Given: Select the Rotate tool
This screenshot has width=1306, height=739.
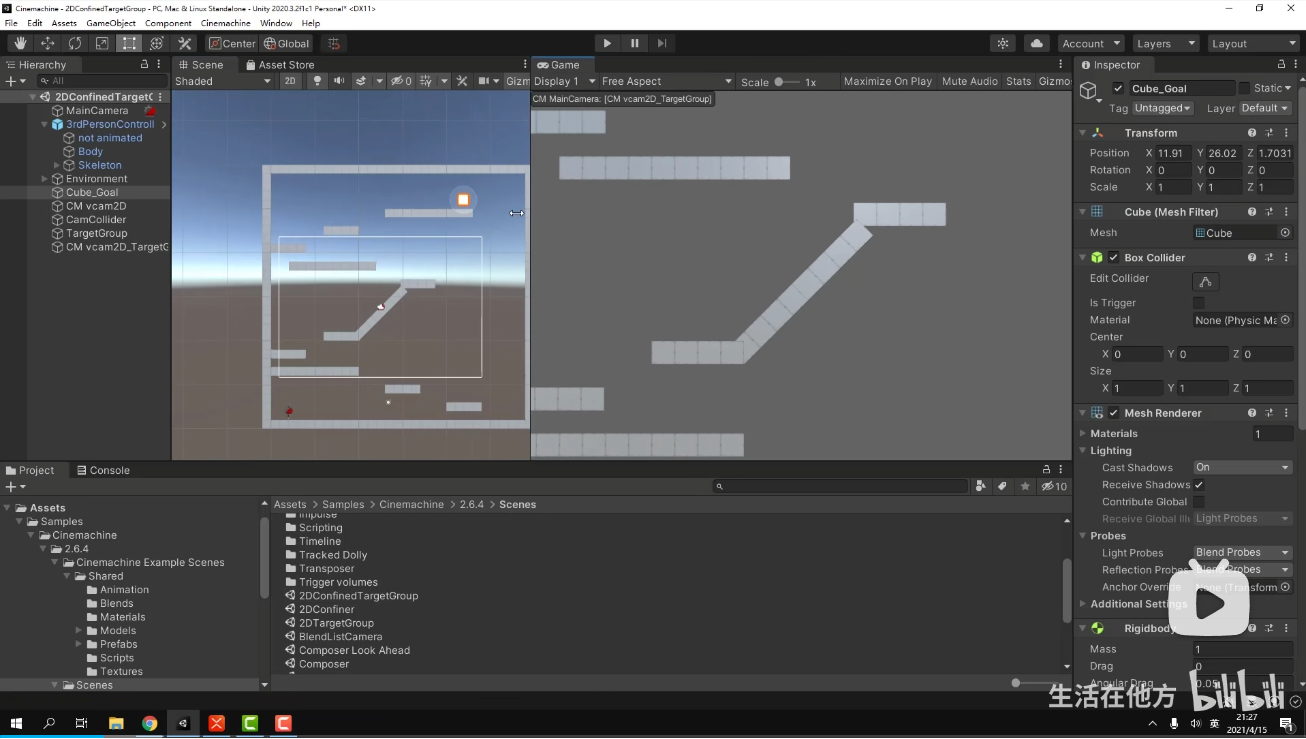Looking at the screenshot, I should tap(75, 43).
